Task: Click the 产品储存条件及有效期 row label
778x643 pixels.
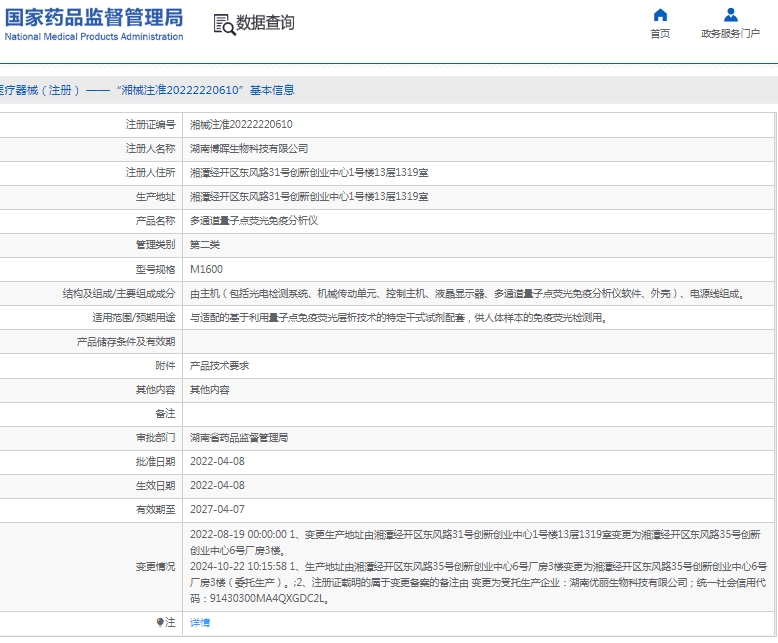Action: (x=126, y=342)
